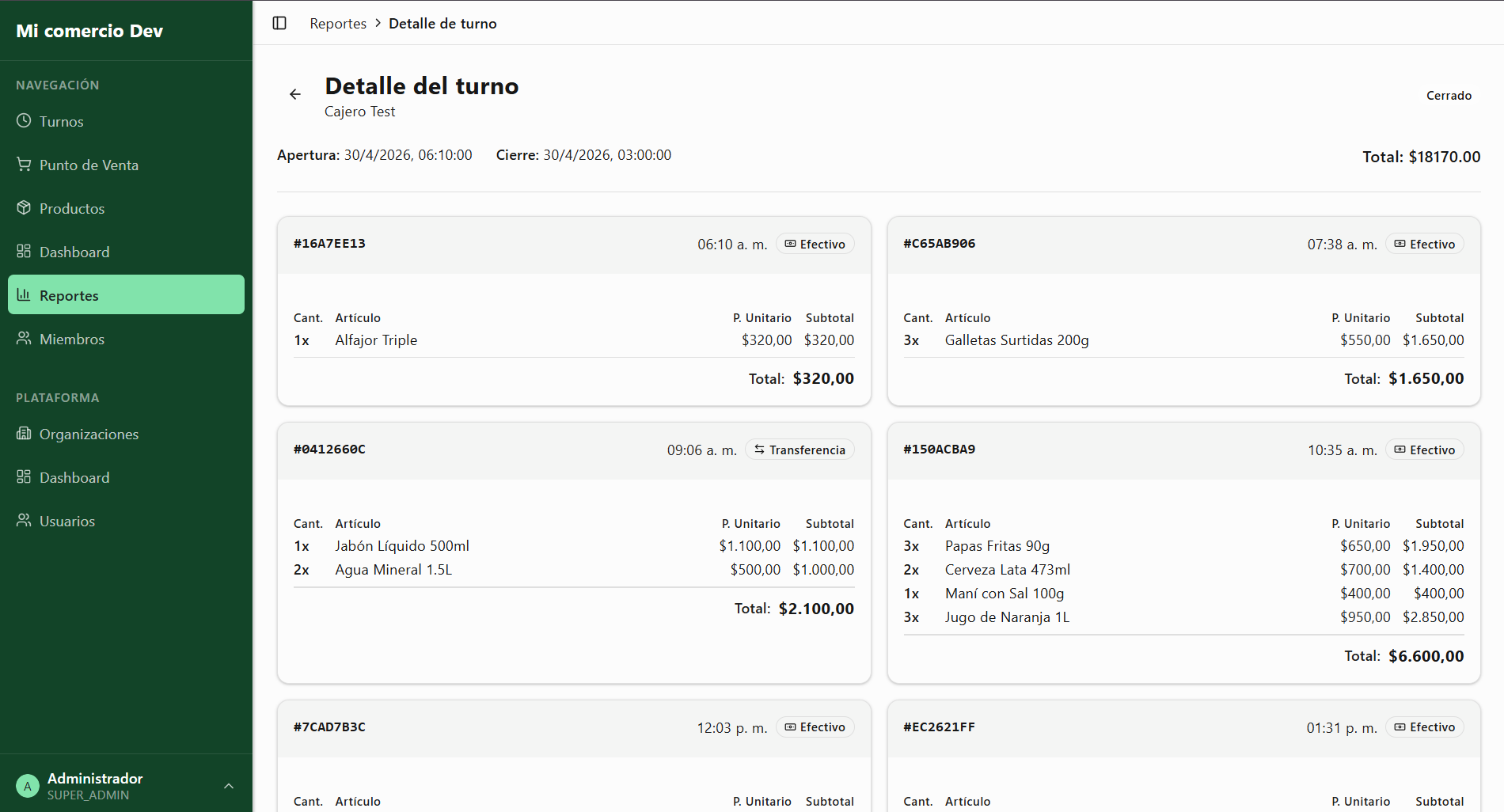Click ticket total $2.100,00
The image size is (1504, 812).
(816, 609)
